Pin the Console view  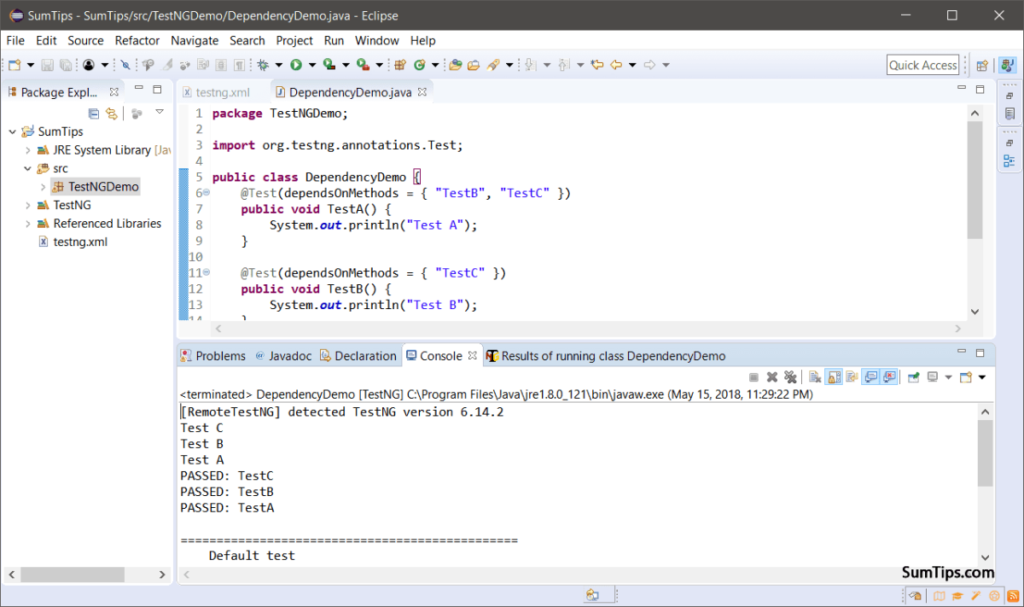pos(911,376)
